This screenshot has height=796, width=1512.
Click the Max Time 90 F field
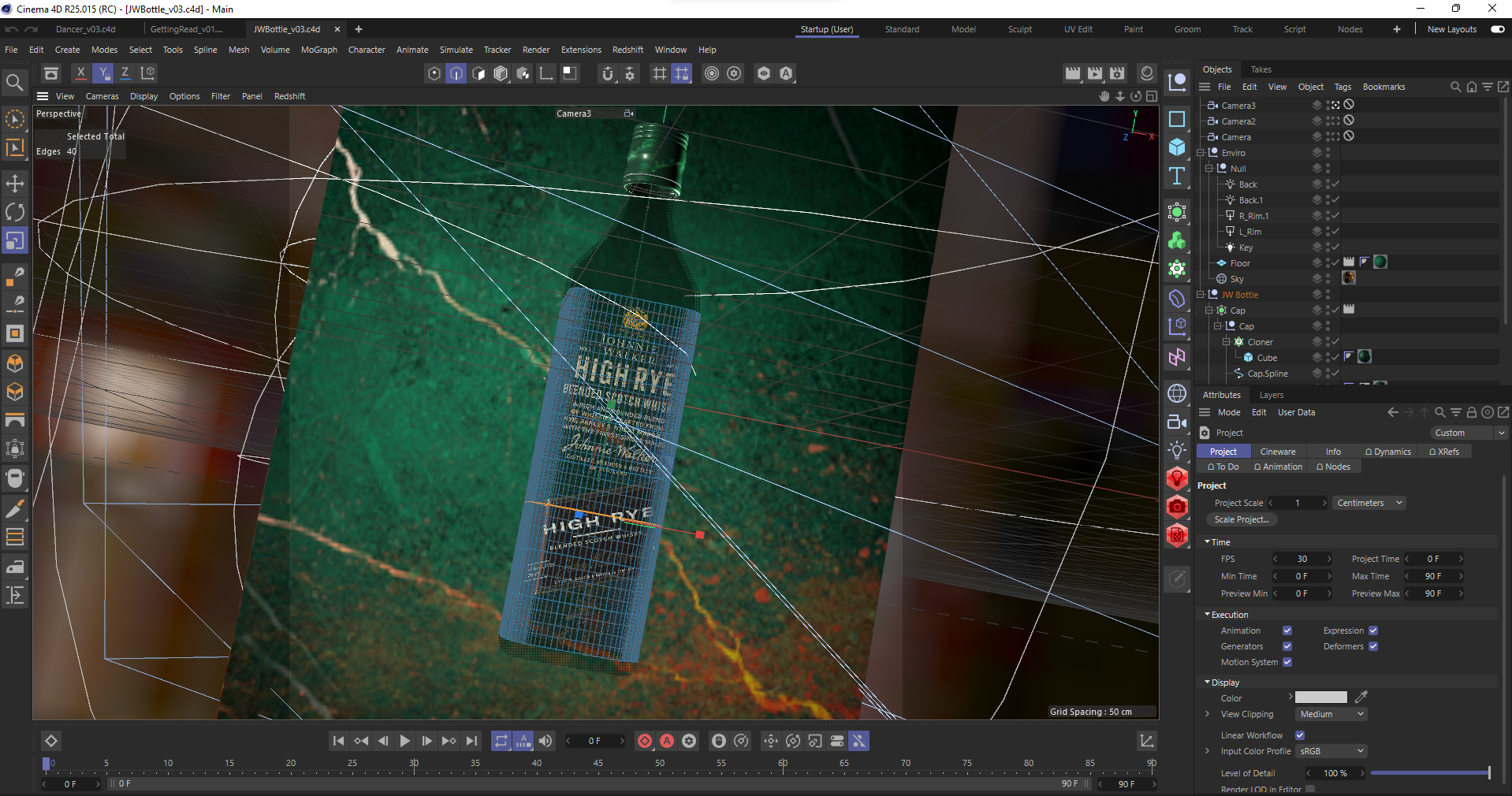1433,576
